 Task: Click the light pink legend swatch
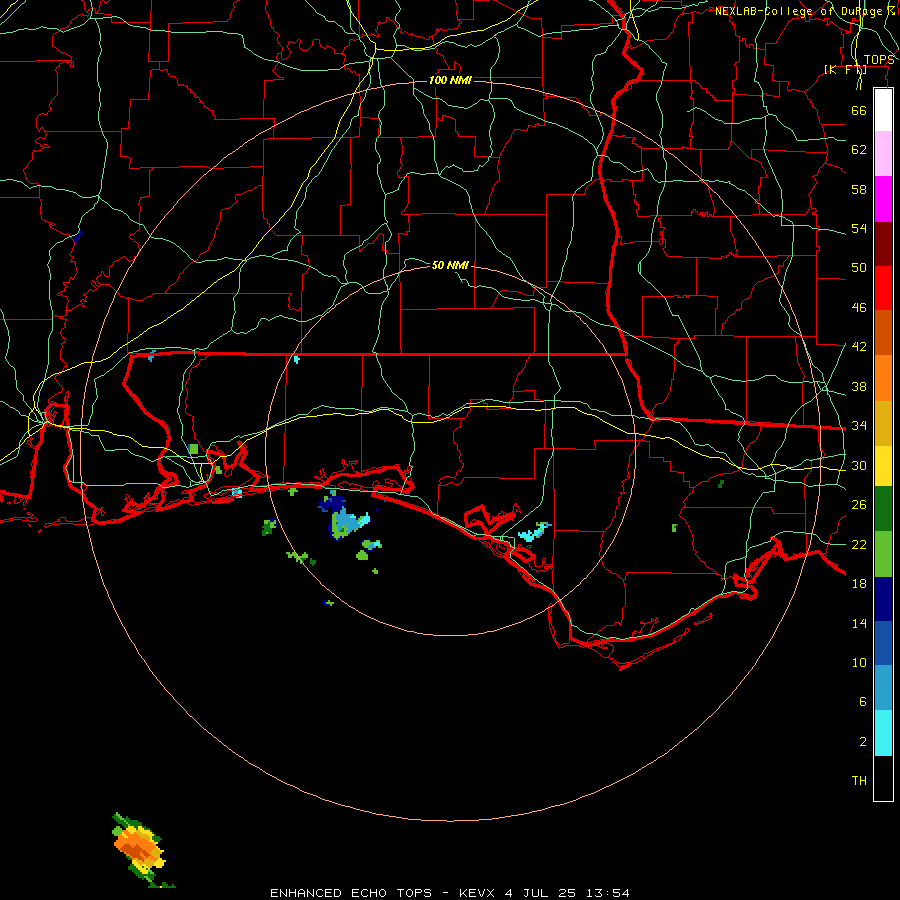click(883, 154)
